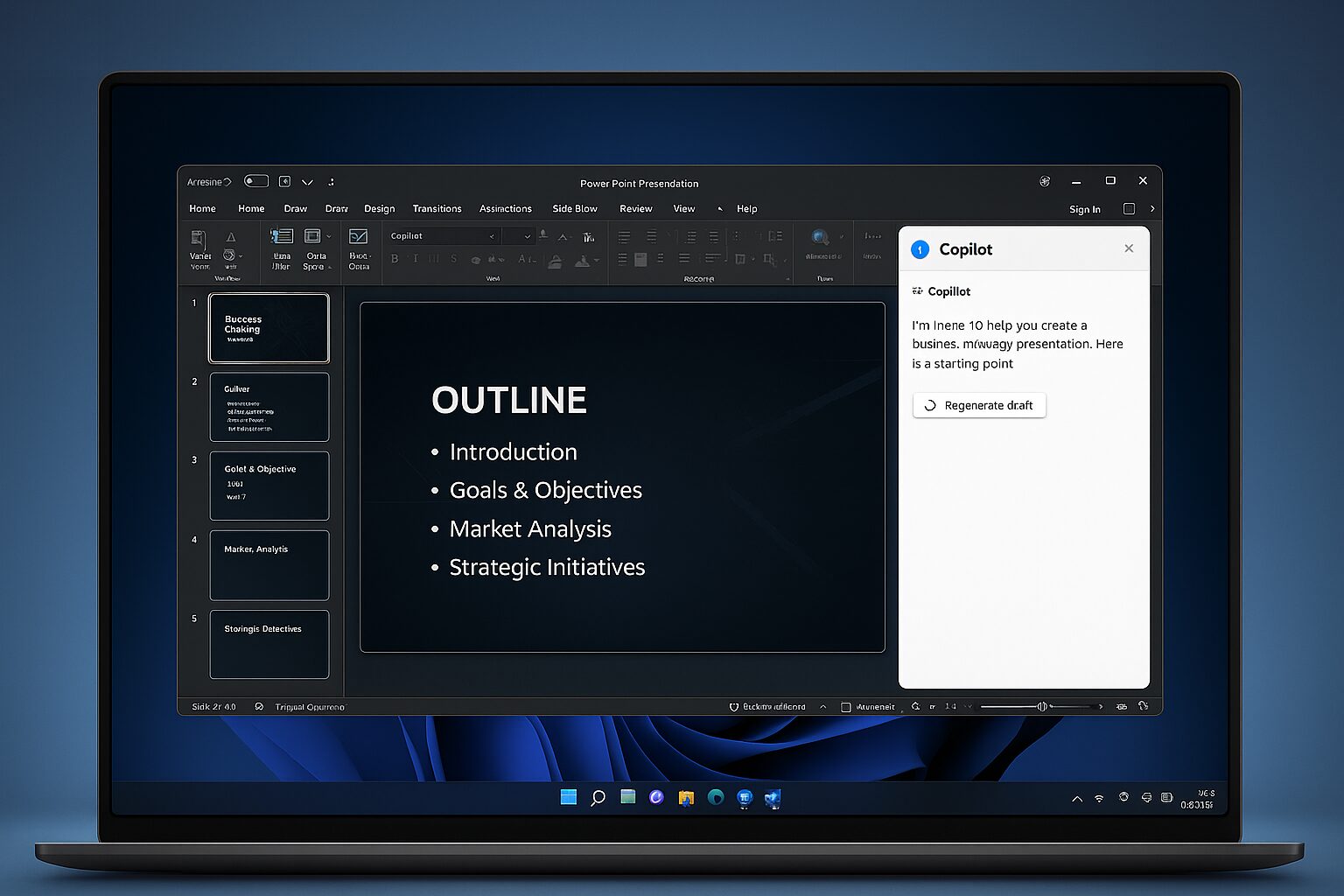The width and height of the screenshot is (1344, 896).
Task: Click the clear formatting icon after font size
Action: pyautogui.click(x=589, y=236)
